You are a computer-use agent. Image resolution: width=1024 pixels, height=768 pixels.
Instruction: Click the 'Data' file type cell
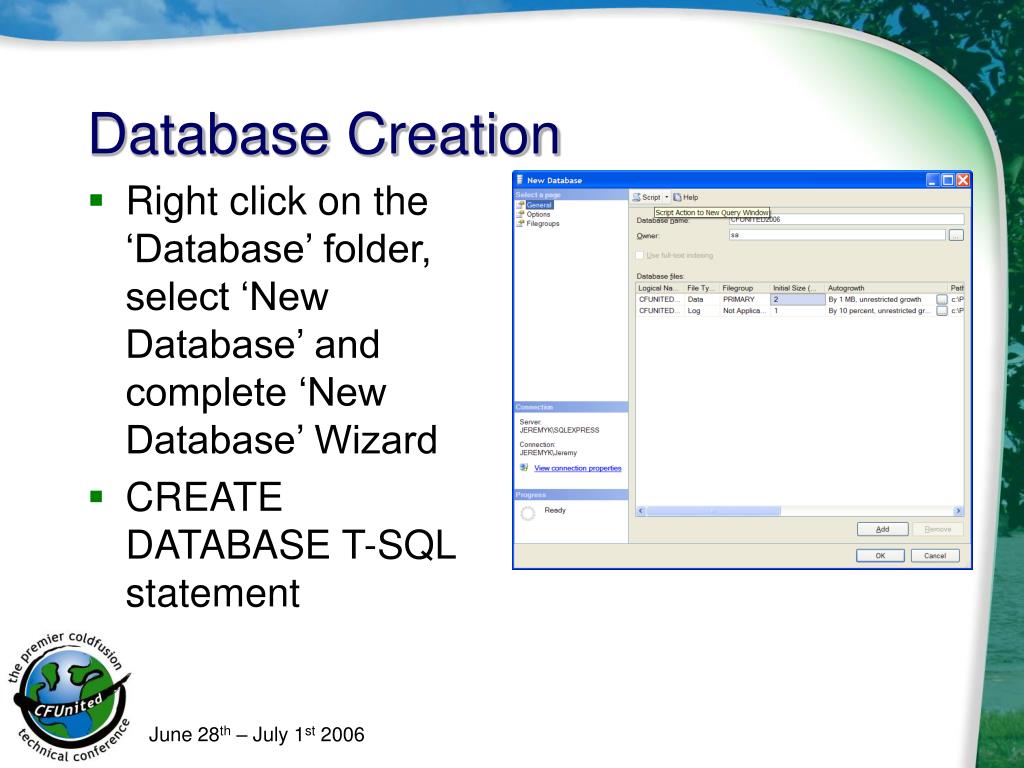(x=701, y=300)
